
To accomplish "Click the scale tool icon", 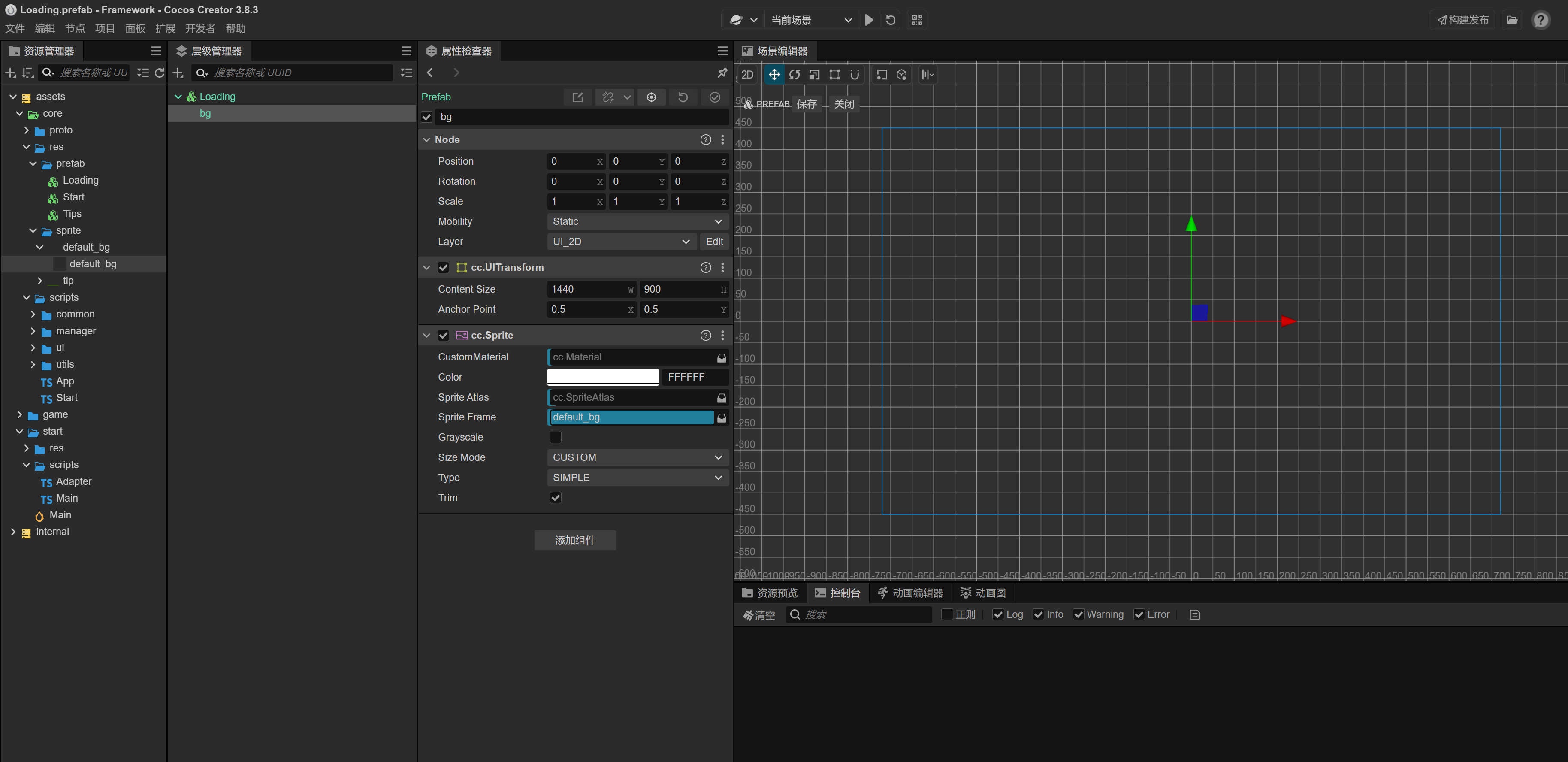I will (815, 75).
